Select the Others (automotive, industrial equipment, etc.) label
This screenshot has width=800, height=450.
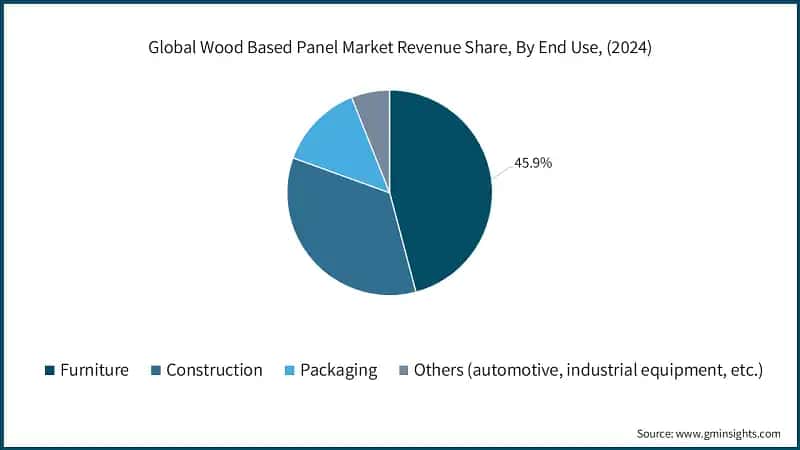click(x=588, y=370)
